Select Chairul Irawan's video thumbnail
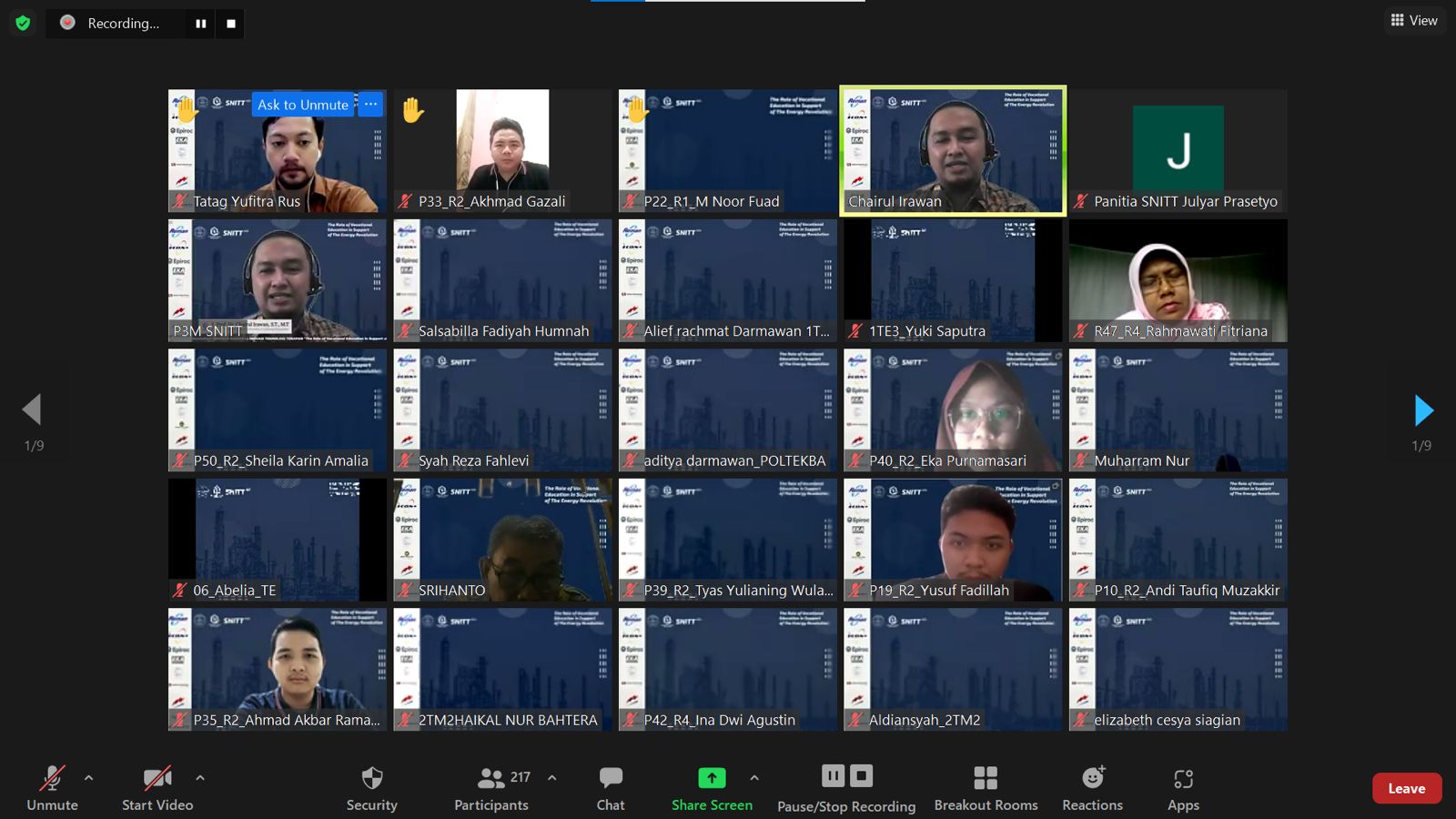The image size is (1456, 819). pyautogui.click(x=953, y=150)
